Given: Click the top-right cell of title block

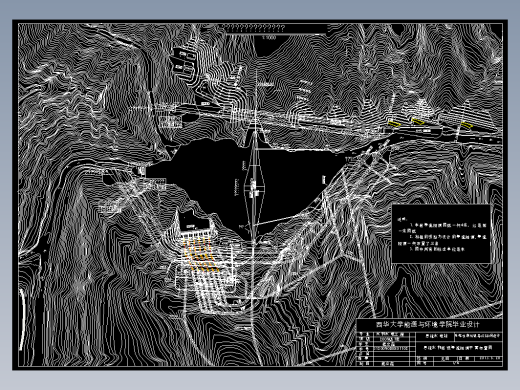Looking at the screenshot, I should tap(478, 336).
